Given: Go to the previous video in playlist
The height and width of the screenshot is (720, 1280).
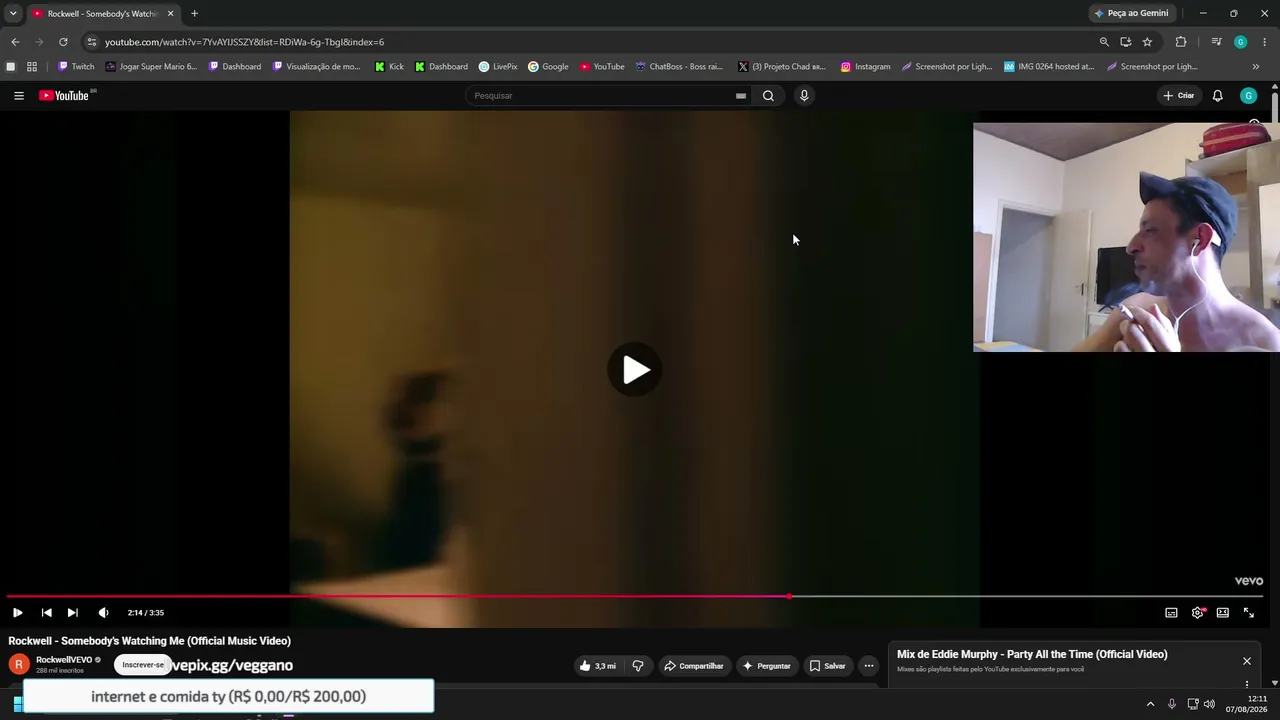Looking at the screenshot, I should [x=46, y=612].
